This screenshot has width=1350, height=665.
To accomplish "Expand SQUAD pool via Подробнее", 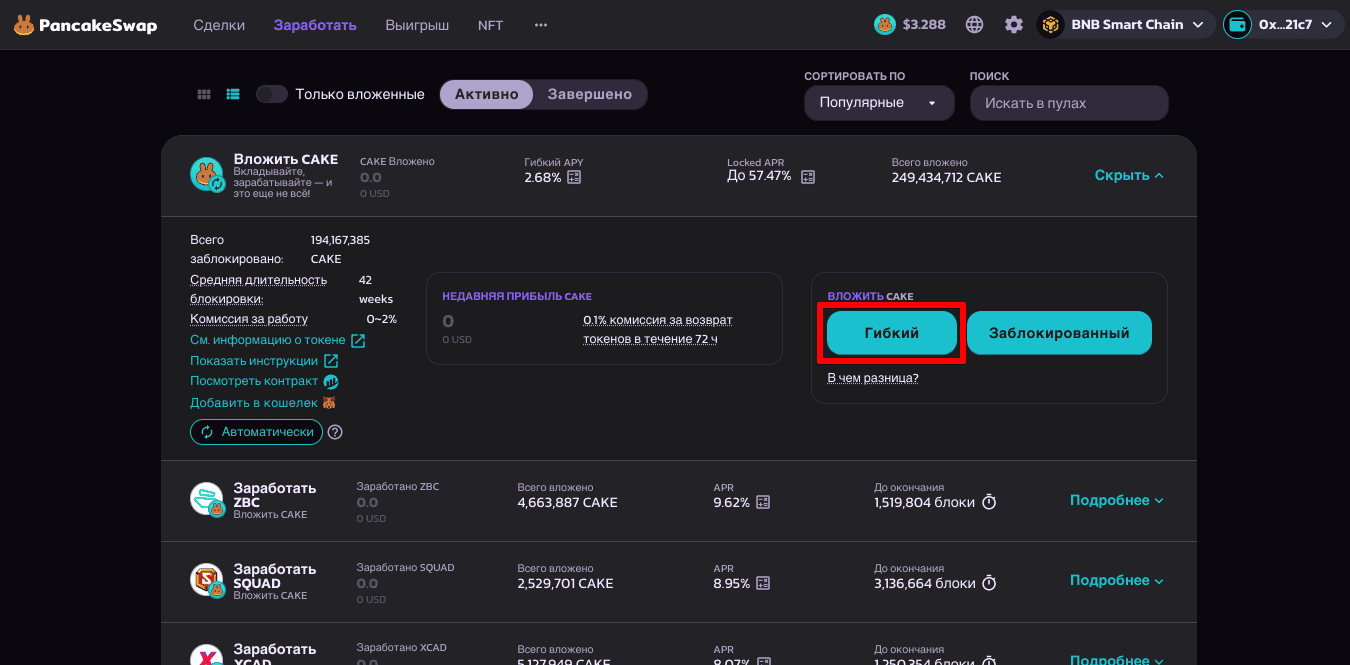I will pyautogui.click(x=1117, y=580).
